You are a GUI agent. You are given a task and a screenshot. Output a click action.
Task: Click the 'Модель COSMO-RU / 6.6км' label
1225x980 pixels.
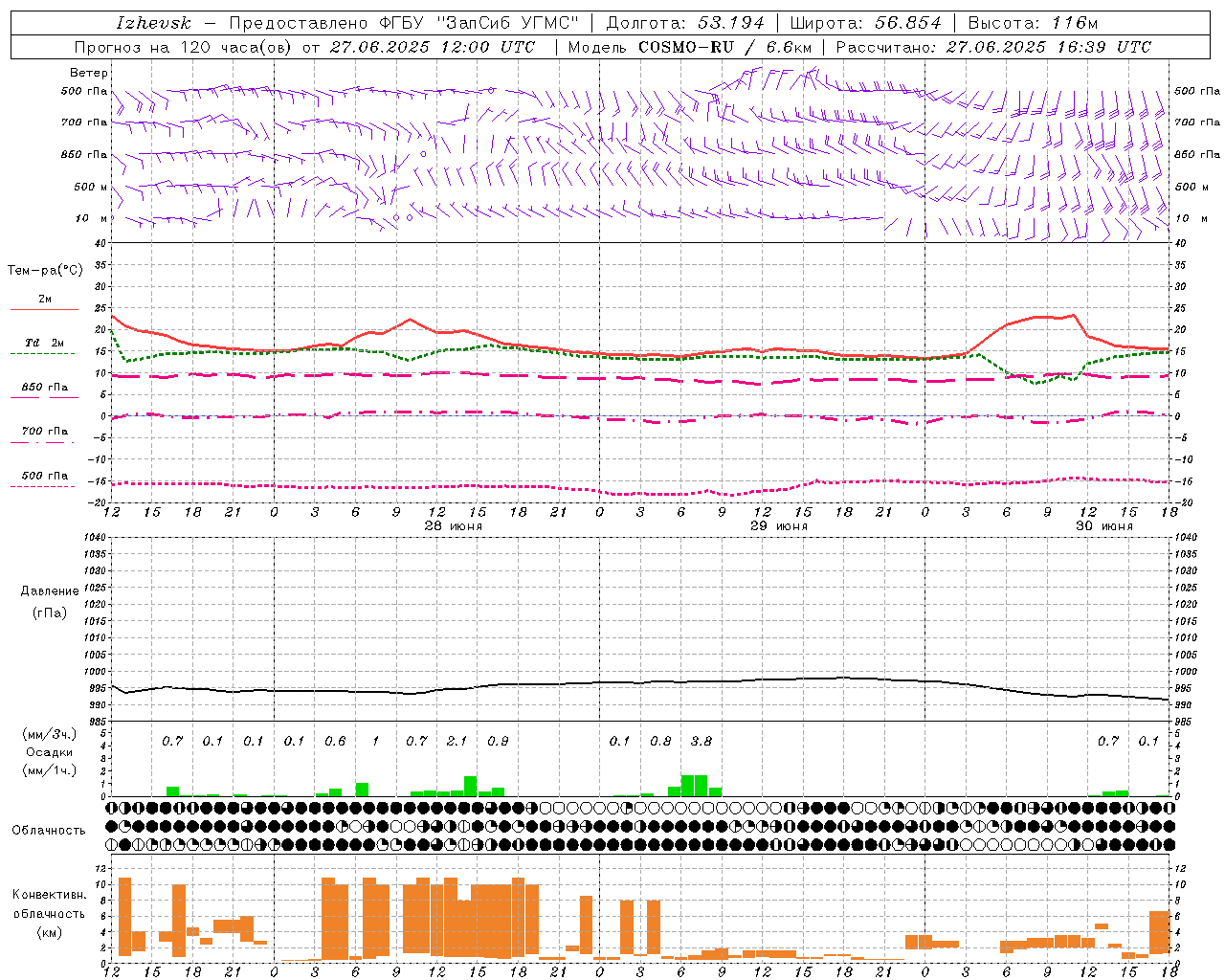tap(690, 47)
